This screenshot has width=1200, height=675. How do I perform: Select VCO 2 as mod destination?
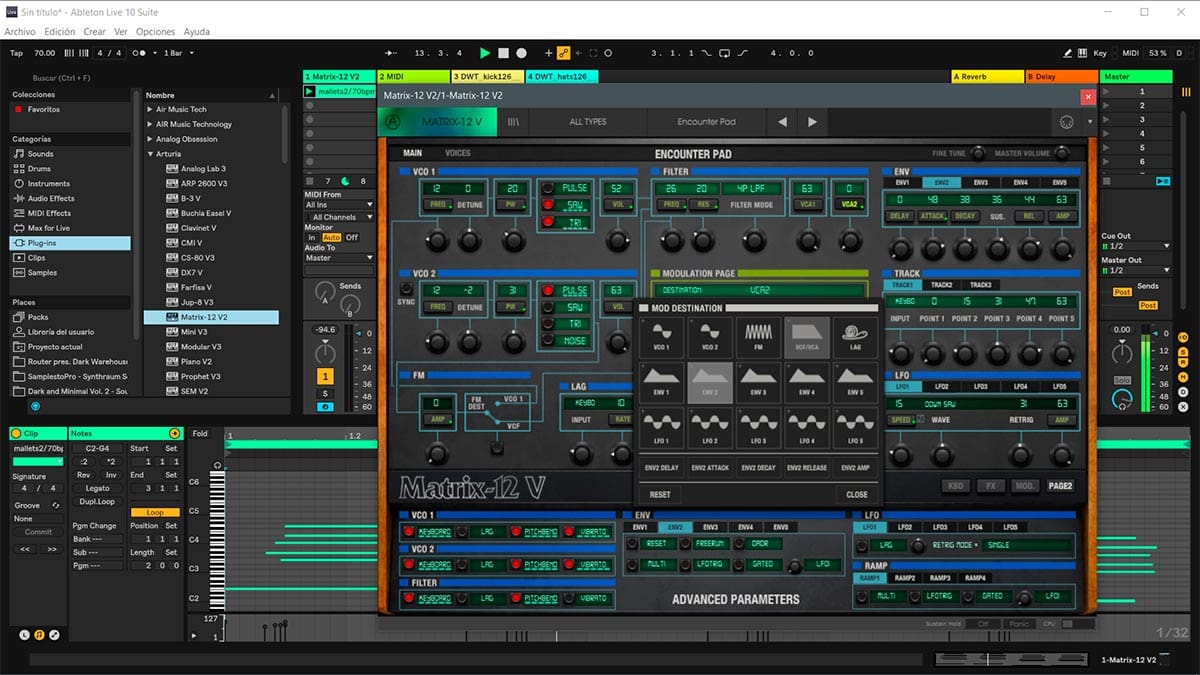coord(710,338)
